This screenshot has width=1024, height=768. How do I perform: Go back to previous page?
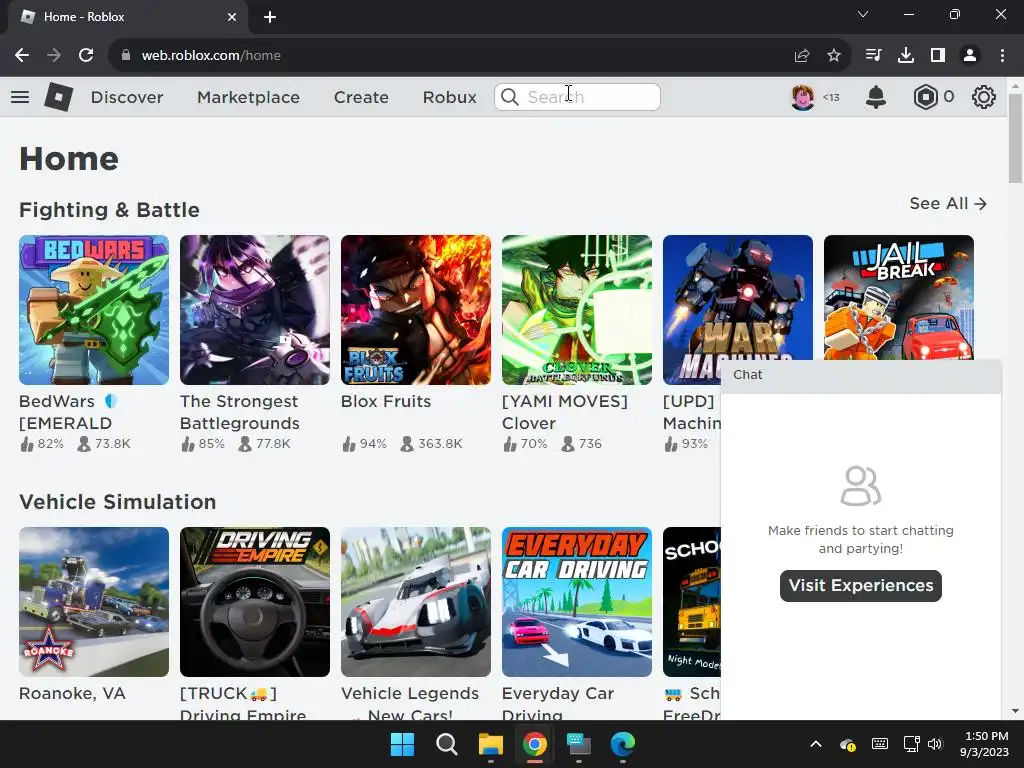tap(22, 56)
